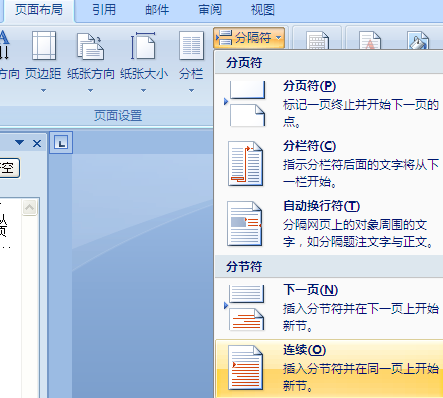Image resolution: width=443 pixels, height=398 pixels.
Task: Switch to the 视图 tab
Action: click(263, 10)
